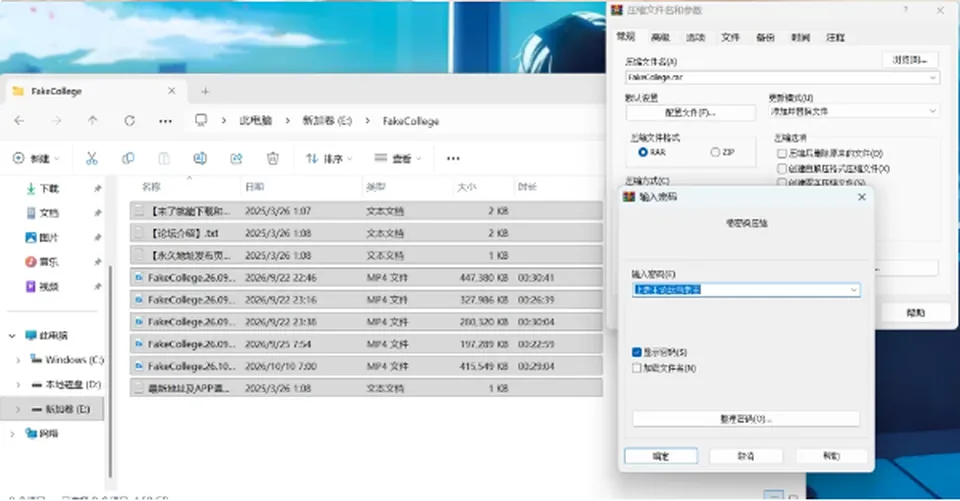Screen dimensions: 960x501
Task: Open the 查看 View dropdown
Action: coord(398,159)
